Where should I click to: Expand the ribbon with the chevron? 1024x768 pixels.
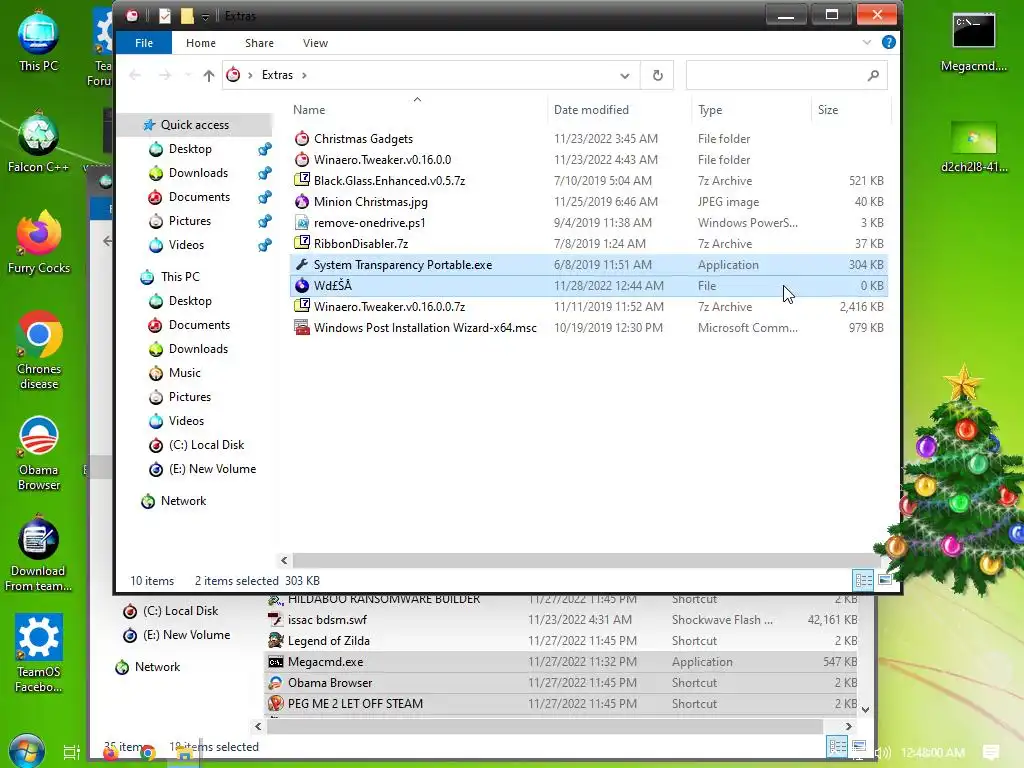coord(867,42)
